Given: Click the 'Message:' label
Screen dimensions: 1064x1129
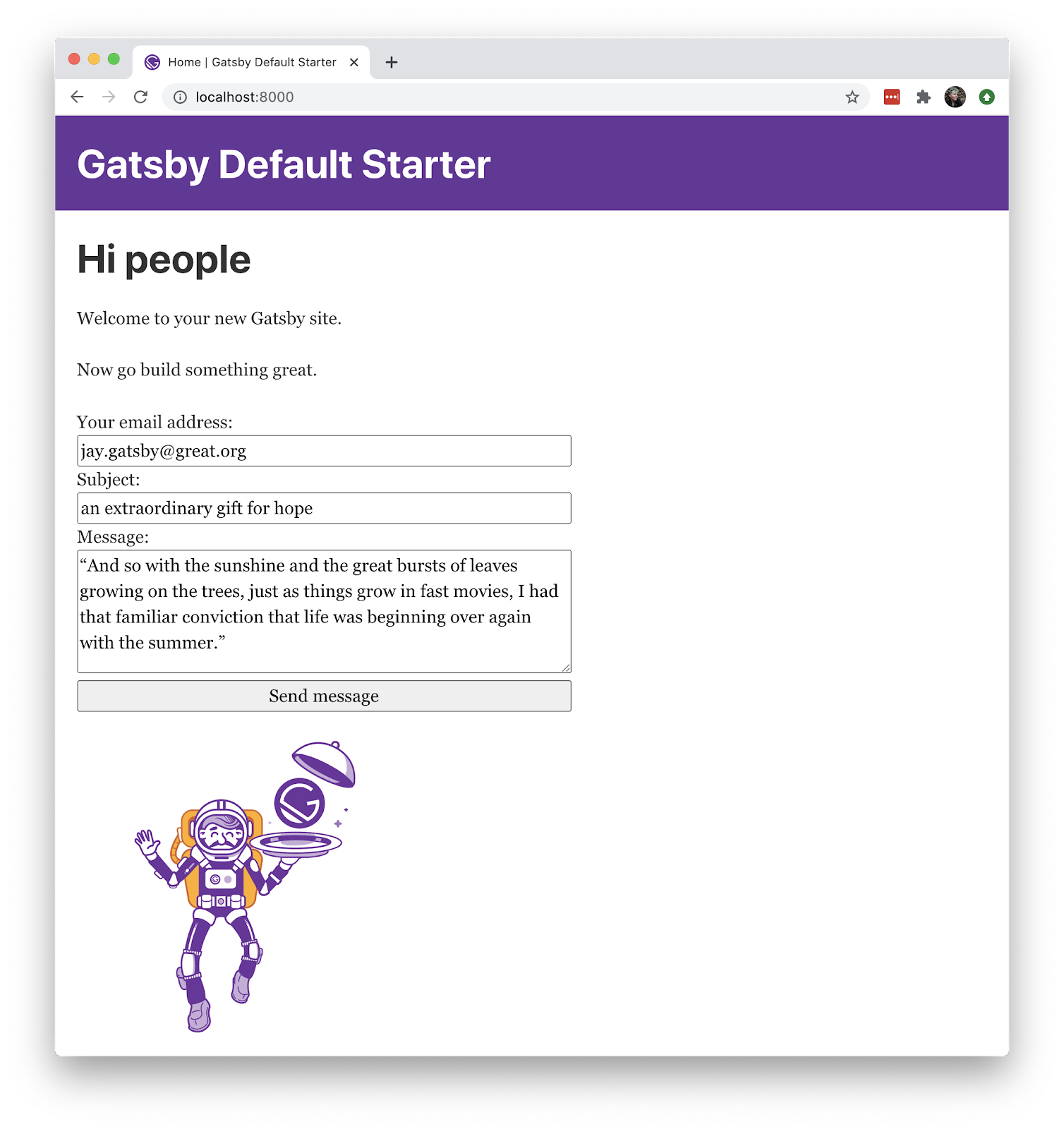Looking at the screenshot, I should tap(113, 537).
